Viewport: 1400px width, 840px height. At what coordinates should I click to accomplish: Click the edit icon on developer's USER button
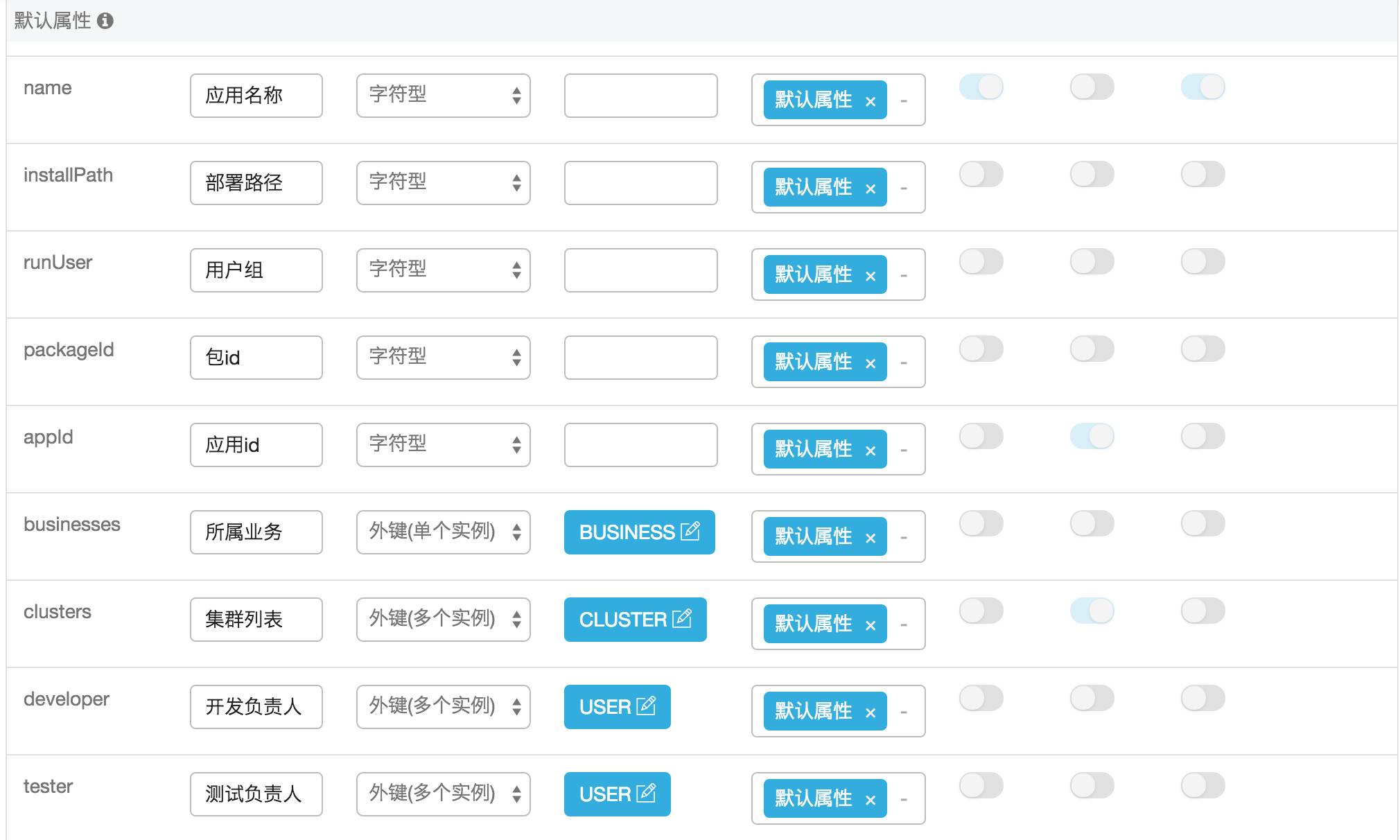pos(645,706)
